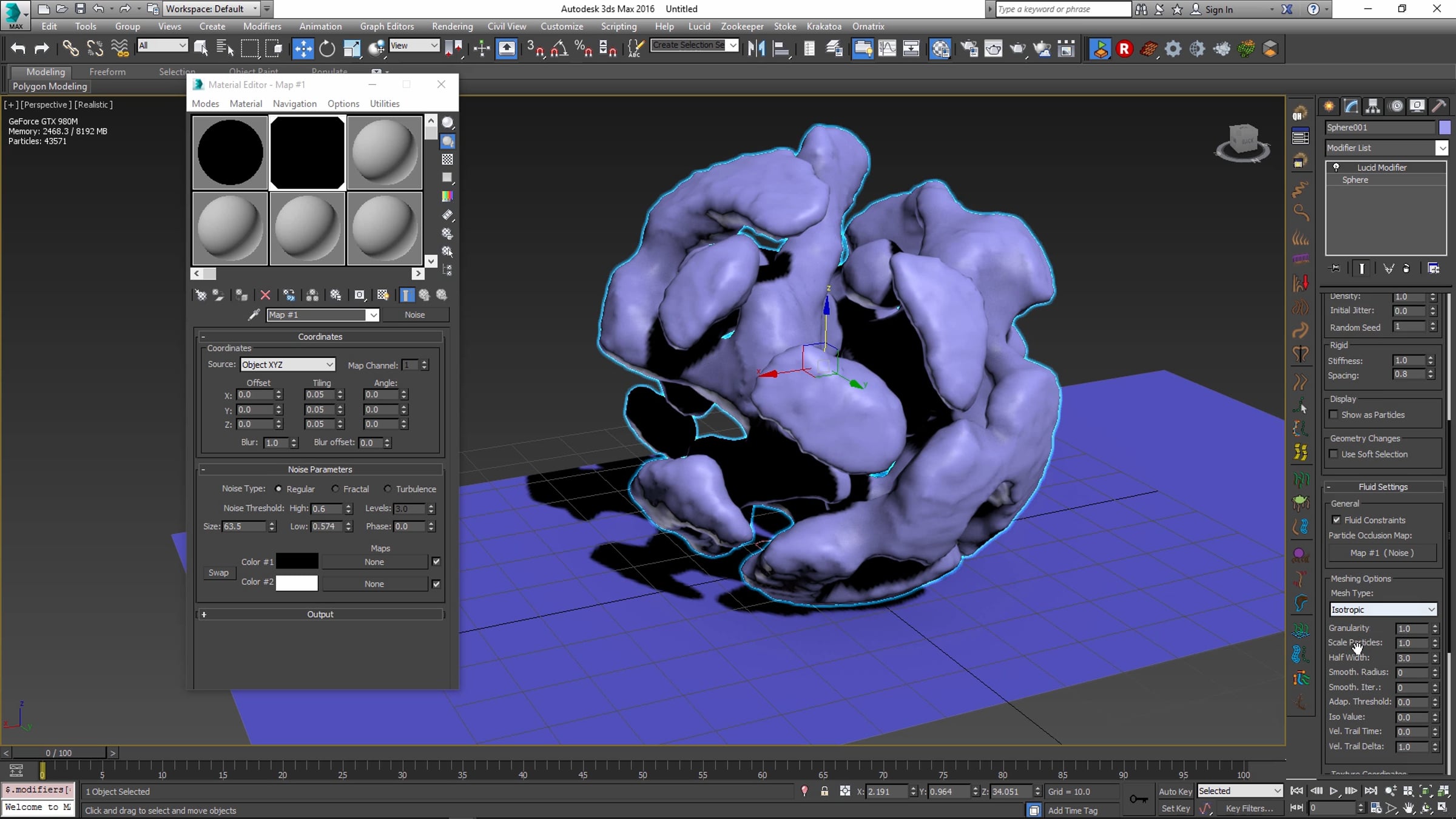Open the All selection filter dropdown

[x=162, y=45]
